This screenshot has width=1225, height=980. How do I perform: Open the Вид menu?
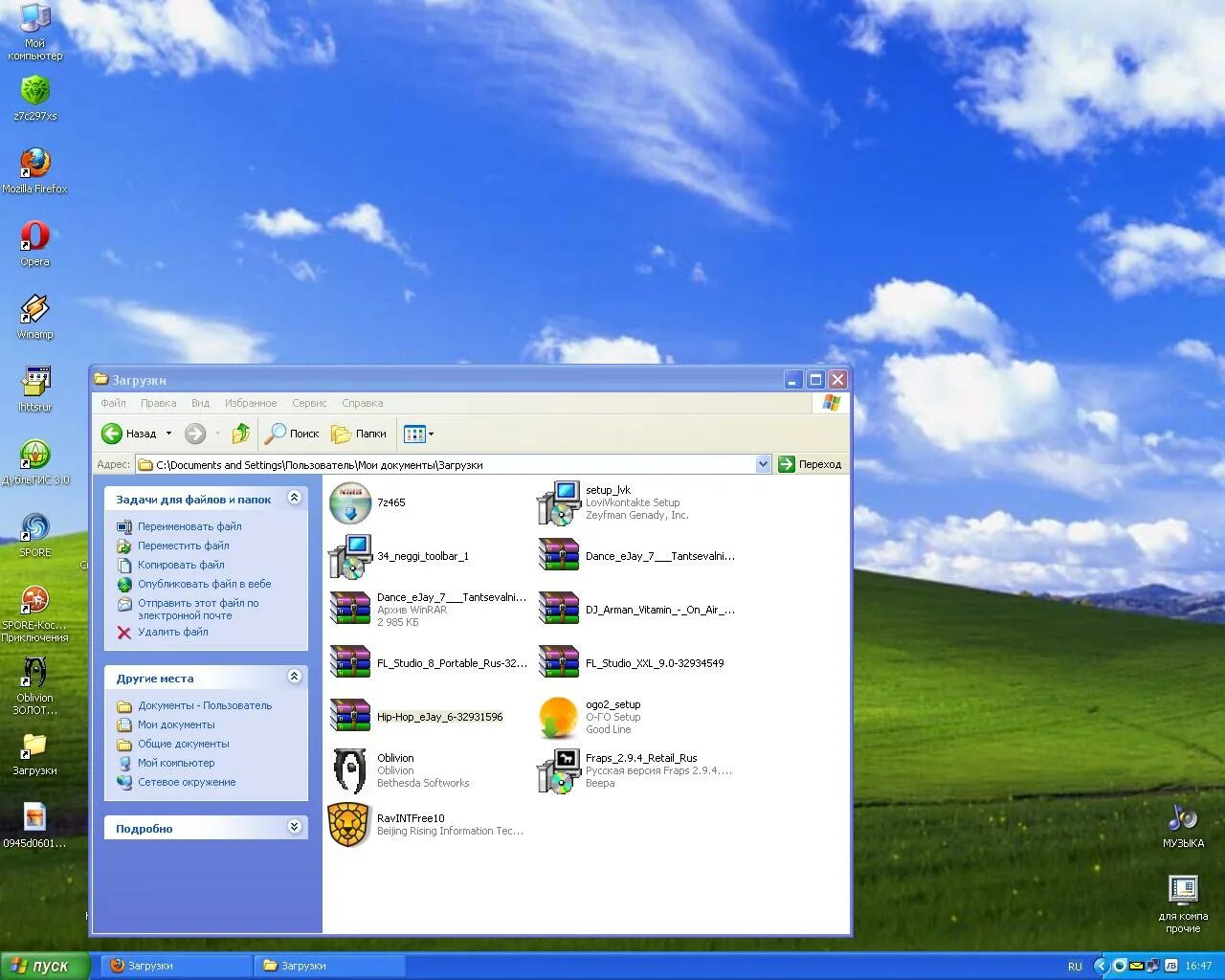[x=200, y=403]
